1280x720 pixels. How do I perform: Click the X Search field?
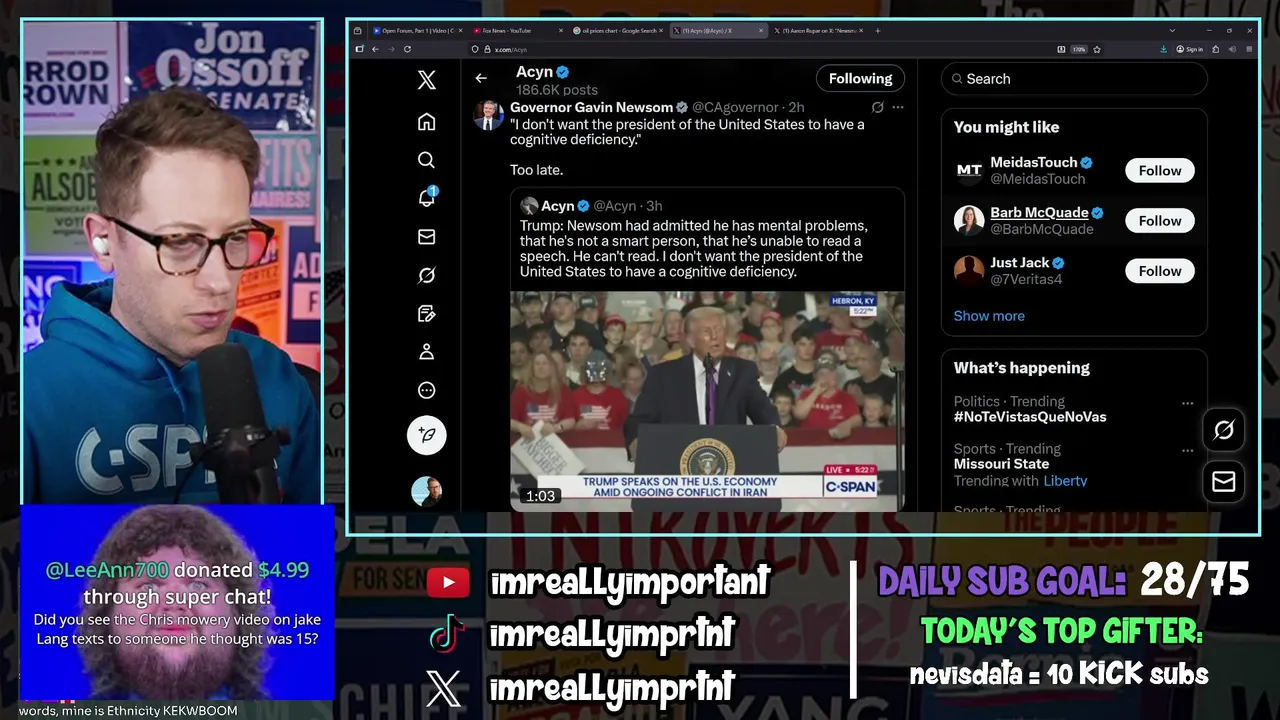[1074, 79]
